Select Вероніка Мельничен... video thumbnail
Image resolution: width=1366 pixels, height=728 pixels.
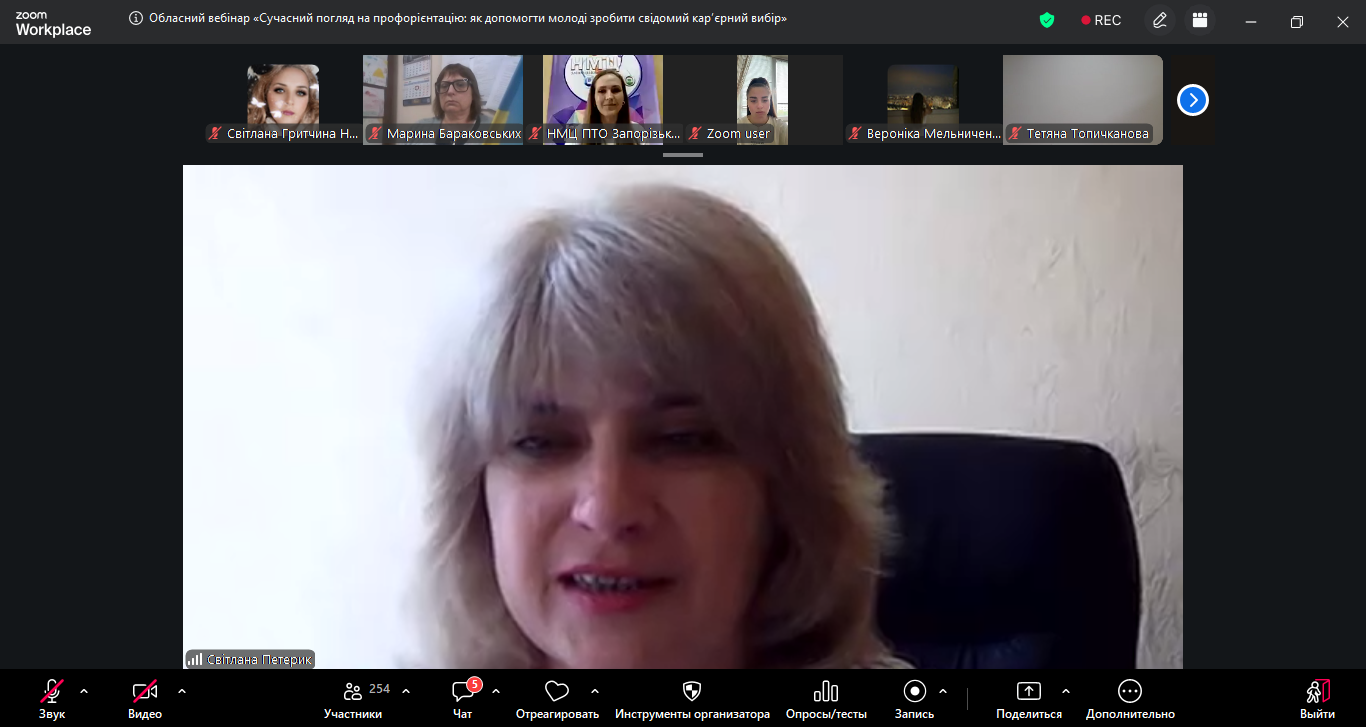923,100
